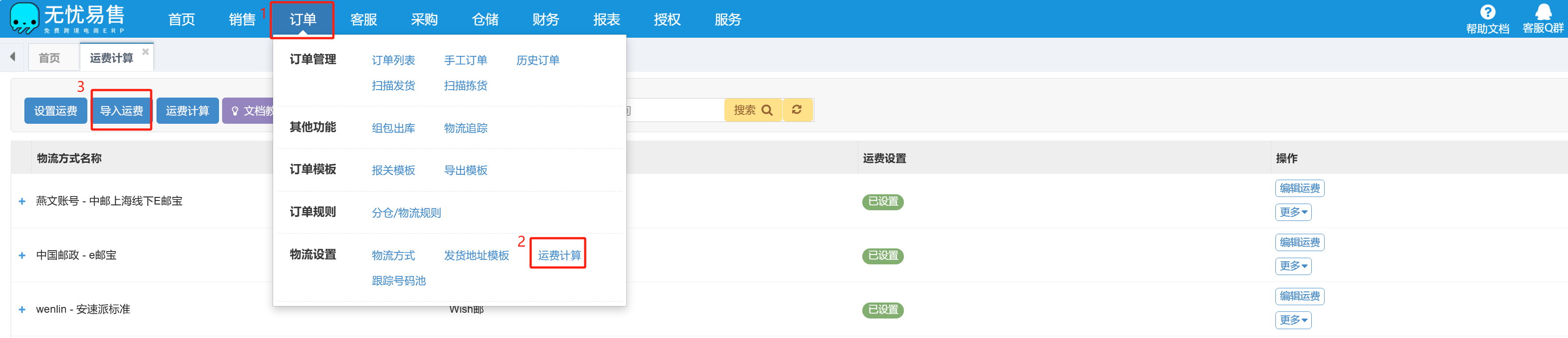Click the 已设置 badge for wenlin row
1568x338 pixels.
coord(883,310)
